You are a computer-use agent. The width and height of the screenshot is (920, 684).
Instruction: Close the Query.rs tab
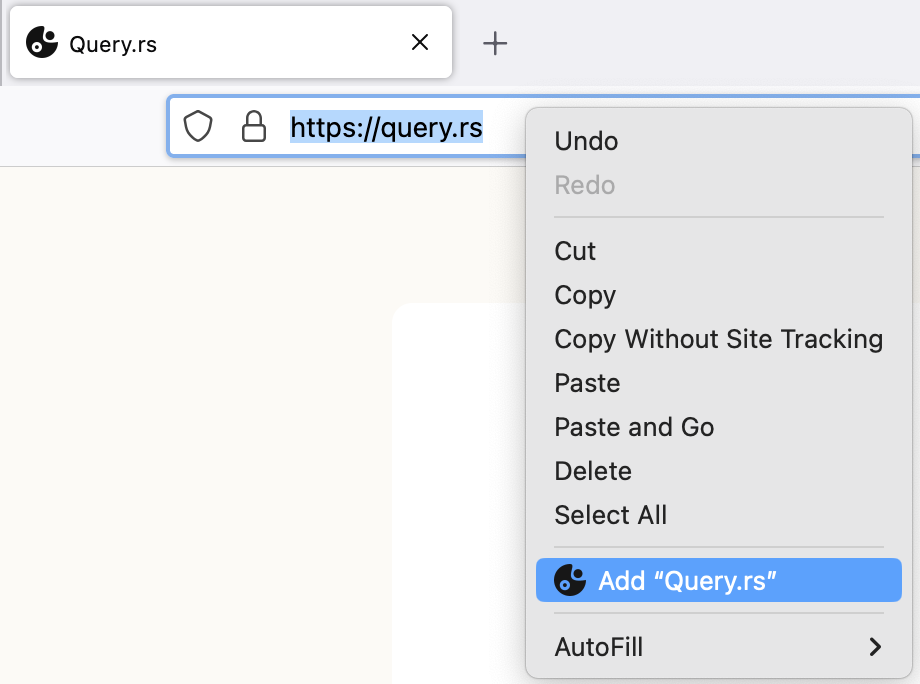click(x=419, y=42)
